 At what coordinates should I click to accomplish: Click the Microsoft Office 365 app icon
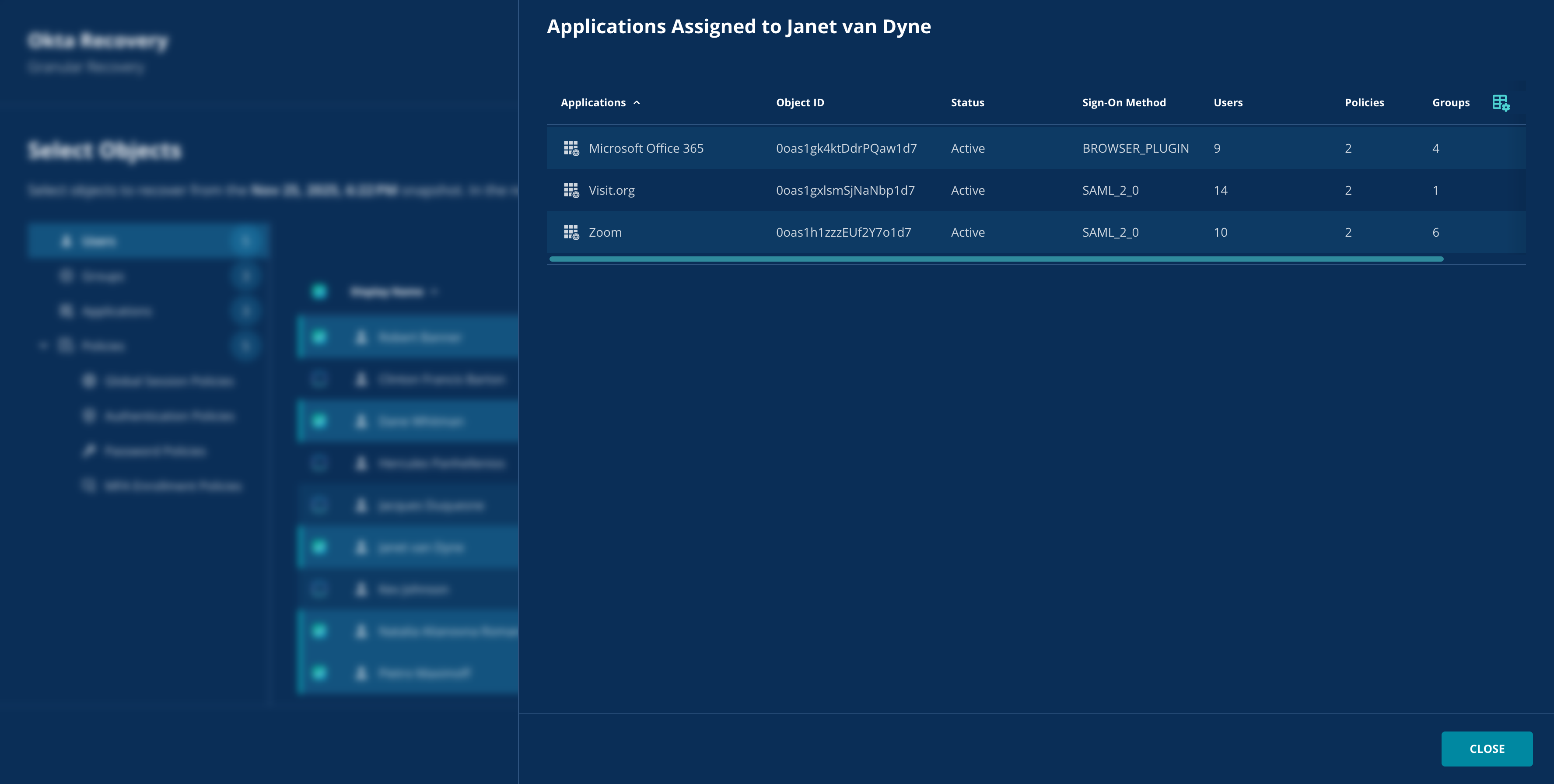coord(570,148)
